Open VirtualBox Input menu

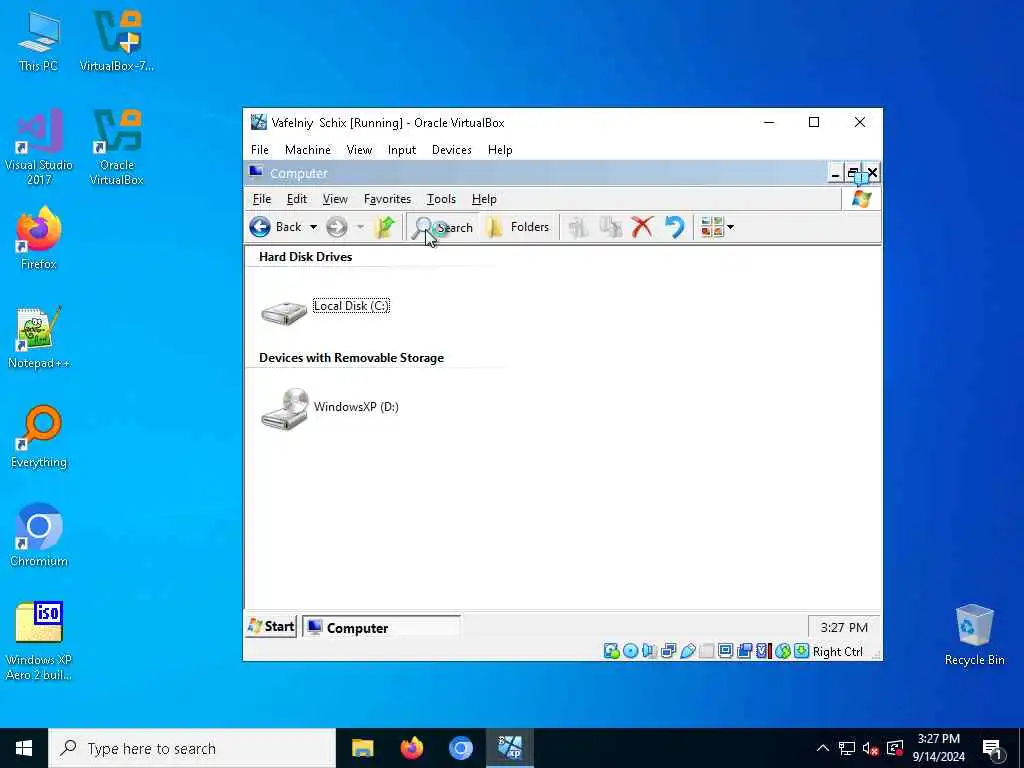[x=402, y=150]
